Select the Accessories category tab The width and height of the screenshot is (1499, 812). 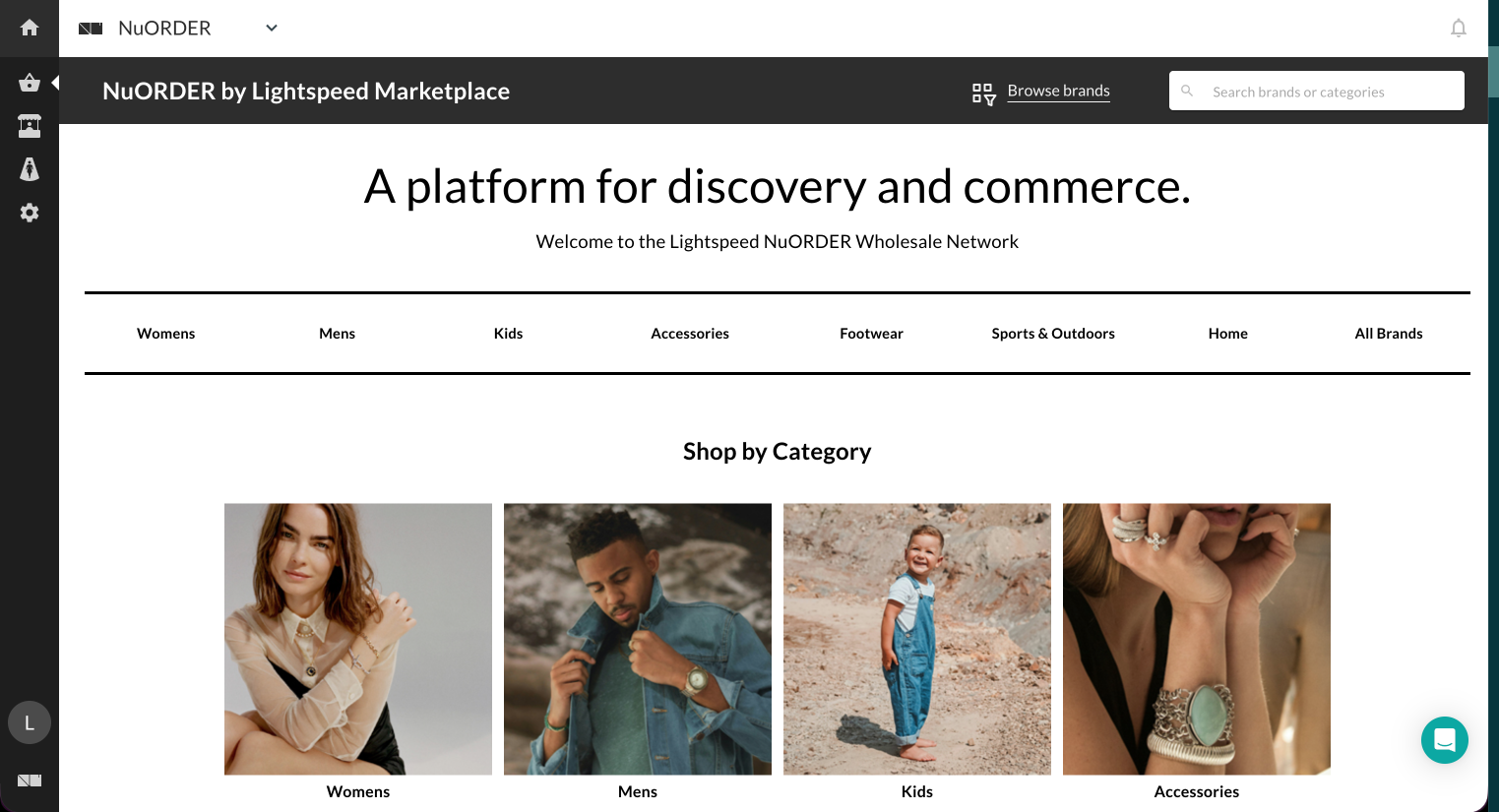point(690,334)
